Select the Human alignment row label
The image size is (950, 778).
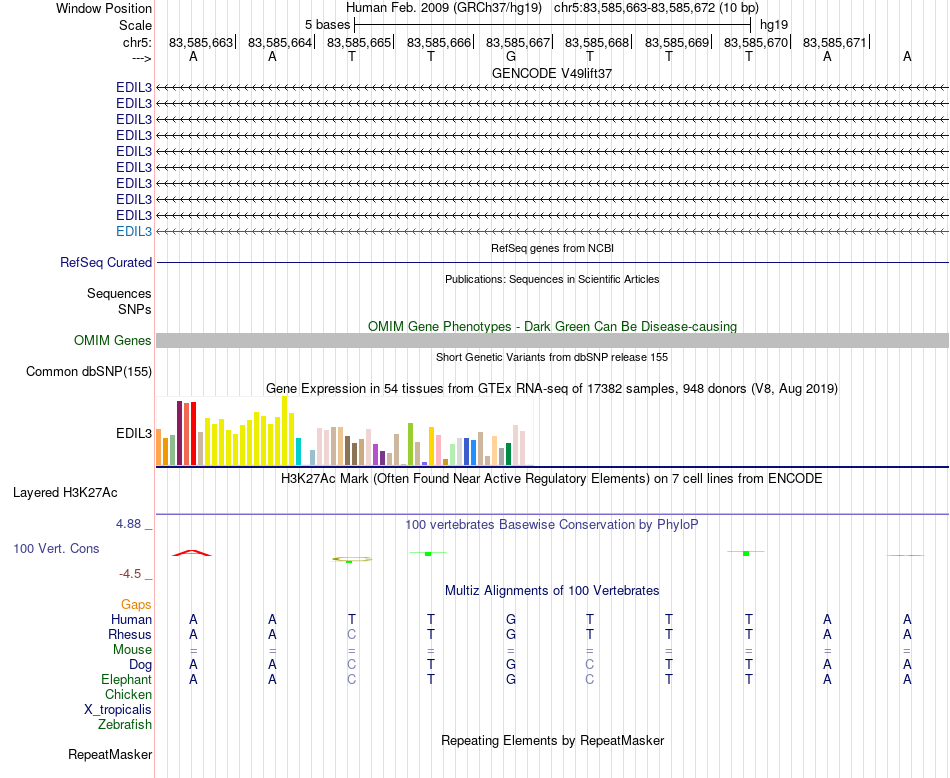coord(131,619)
